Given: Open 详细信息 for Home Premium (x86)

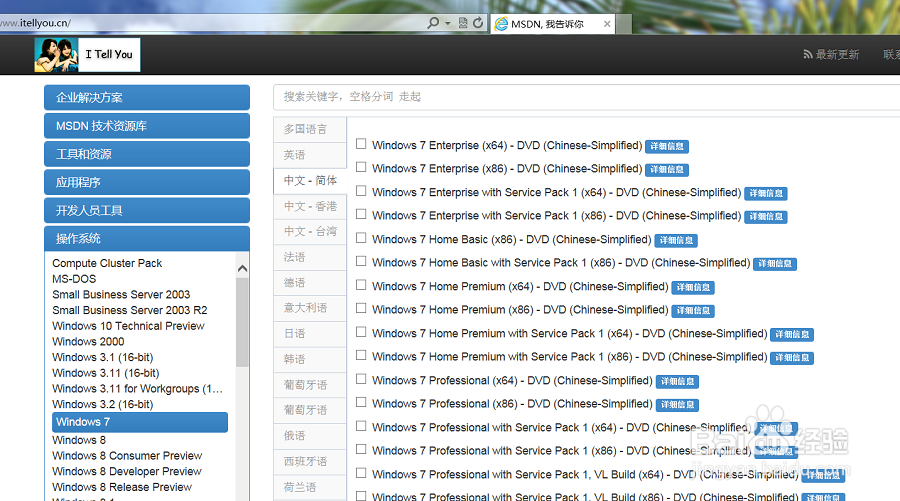Looking at the screenshot, I should [x=693, y=311].
